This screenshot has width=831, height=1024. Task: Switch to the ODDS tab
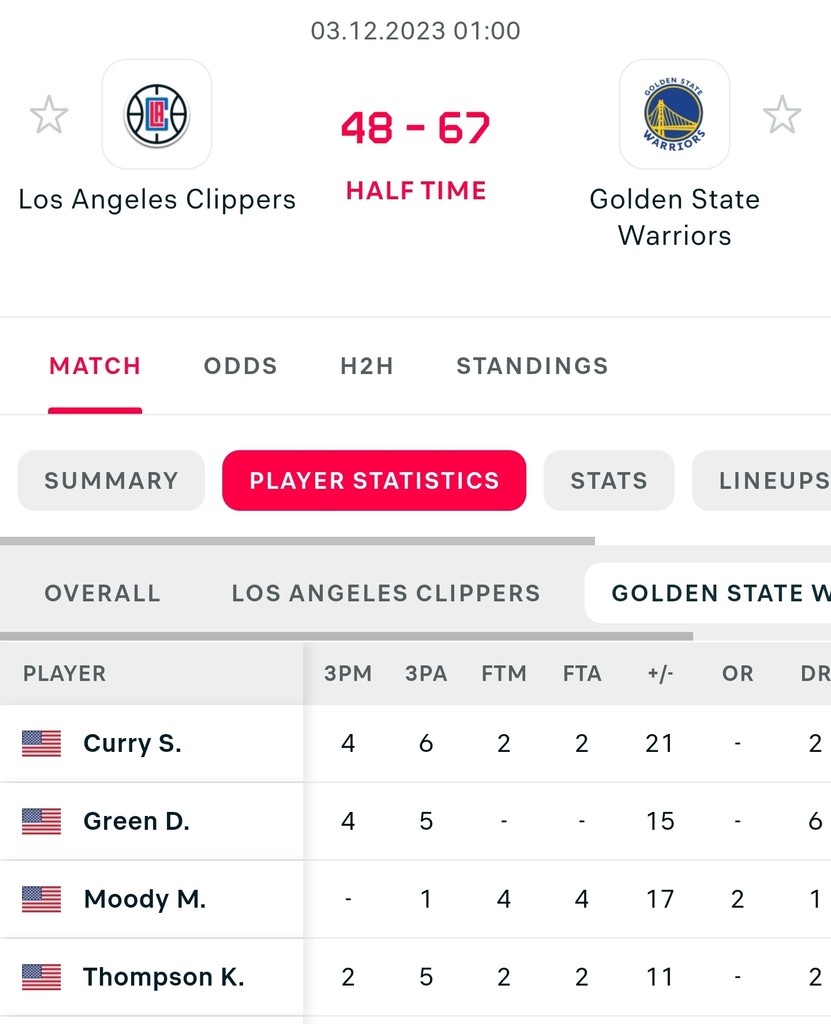[x=240, y=366]
